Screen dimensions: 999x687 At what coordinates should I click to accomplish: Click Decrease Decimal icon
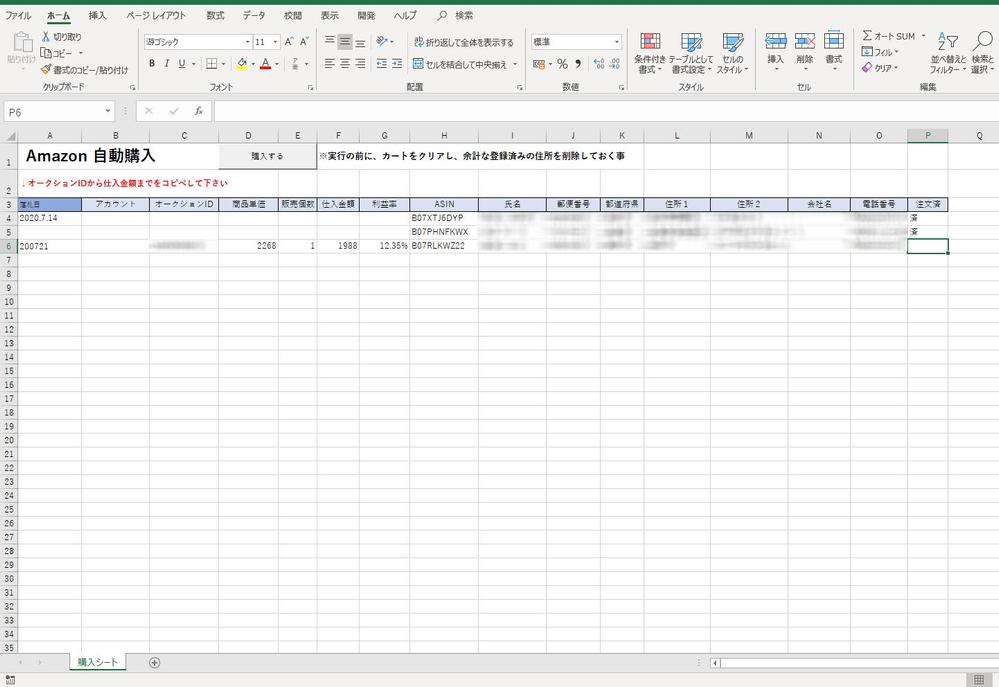(x=615, y=64)
